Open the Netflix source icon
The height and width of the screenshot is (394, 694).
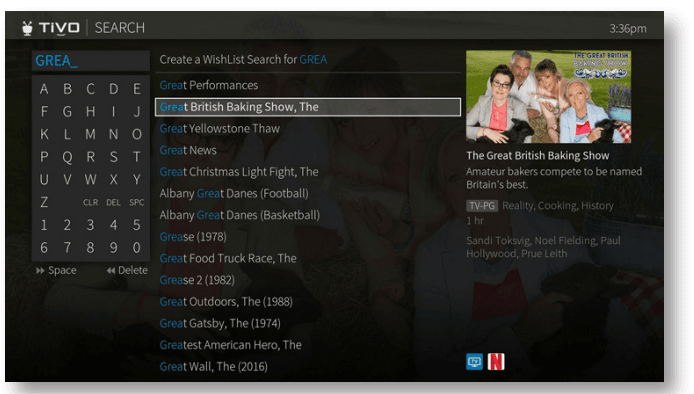coord(496,362)
